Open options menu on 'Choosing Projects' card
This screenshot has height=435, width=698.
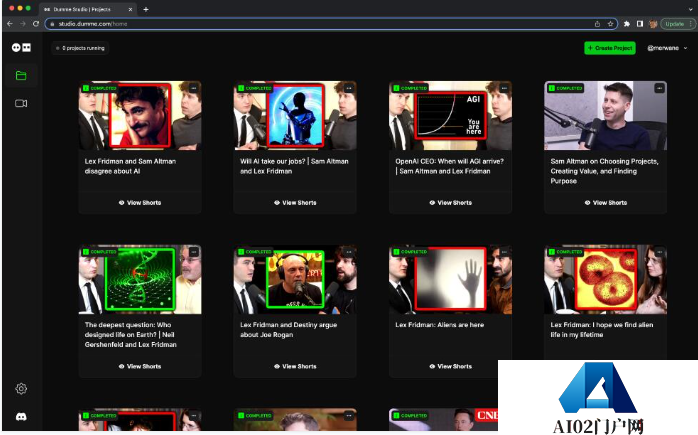(x=659, y=88)
